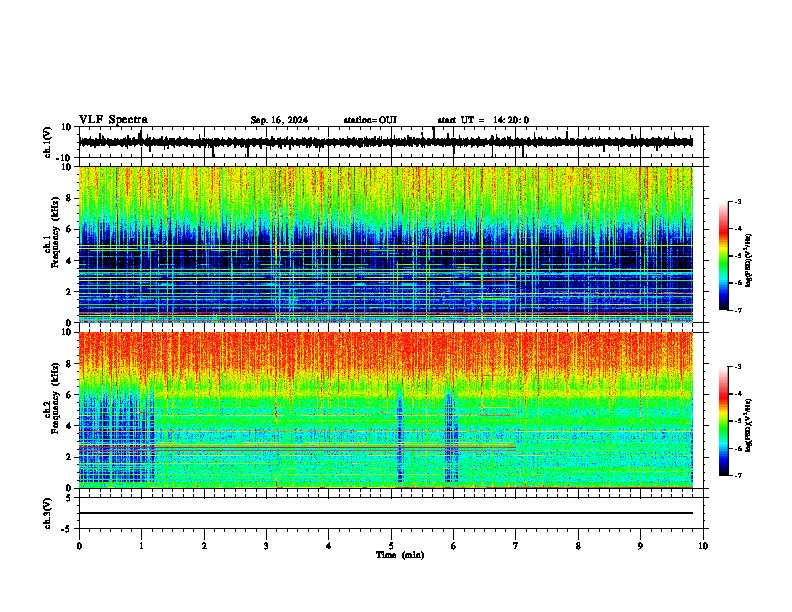
Task: Click the "-5" tick on ch.1 colorbar
Action: pos(737,256)
